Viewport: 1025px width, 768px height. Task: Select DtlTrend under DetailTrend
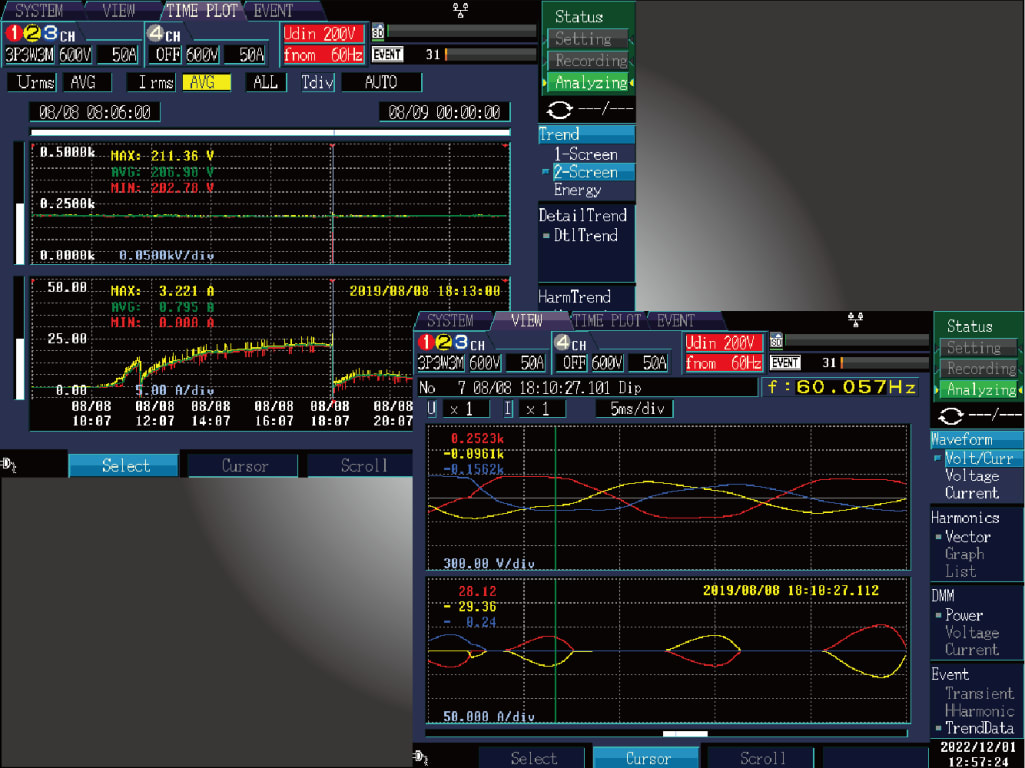[586, 235]
